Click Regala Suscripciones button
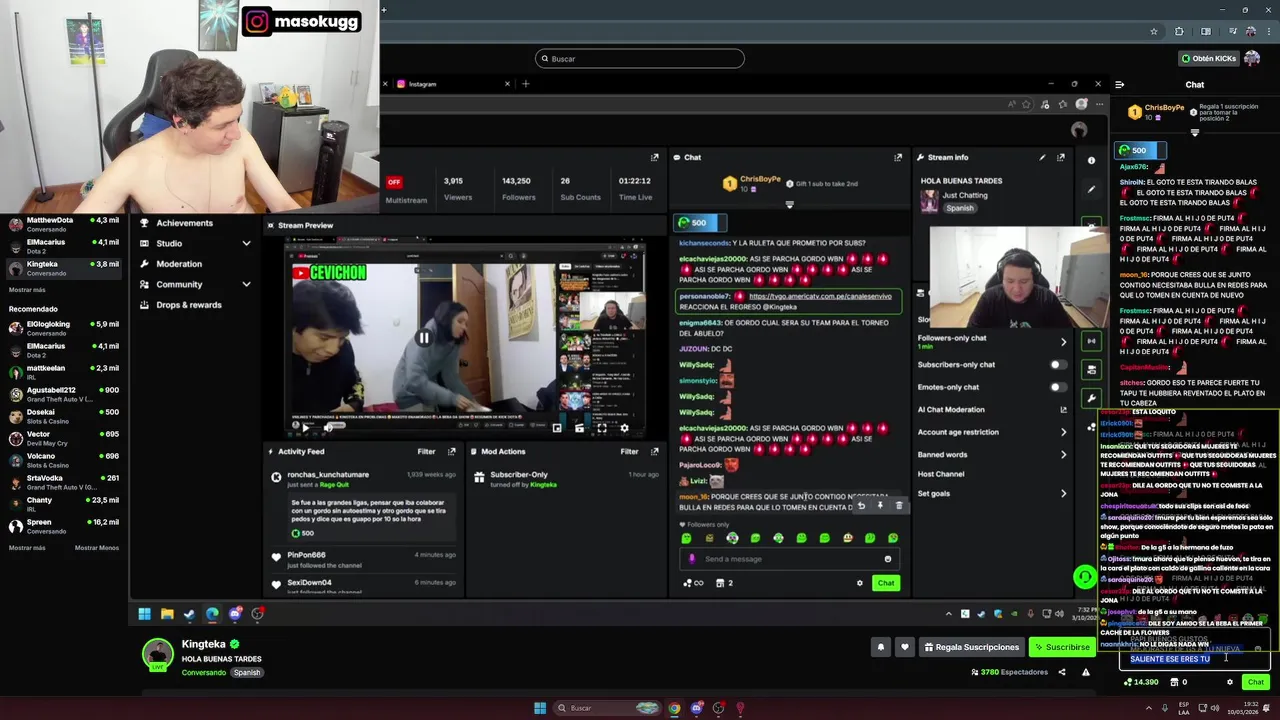1280x720 pixels. [970, 647]
